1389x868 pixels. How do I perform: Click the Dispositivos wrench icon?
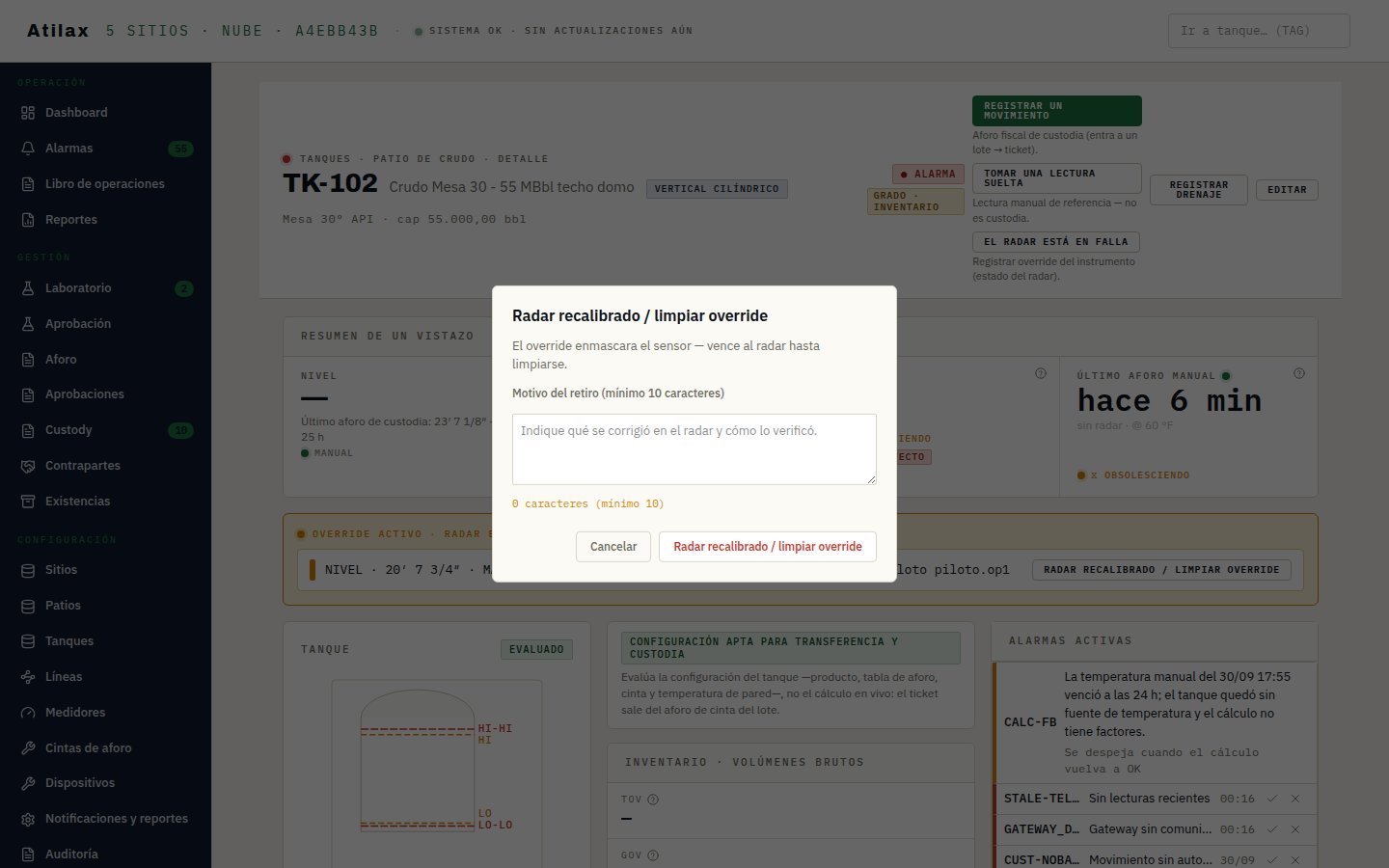click(x=28, y=783)
